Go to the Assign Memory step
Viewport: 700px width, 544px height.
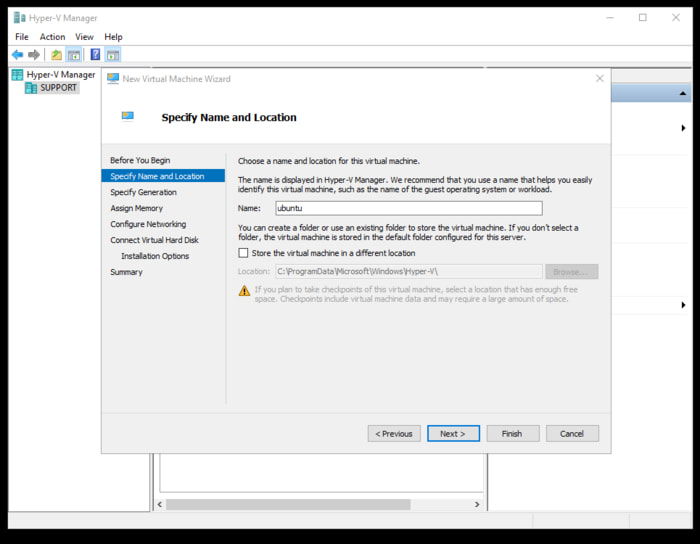point(136,208)
